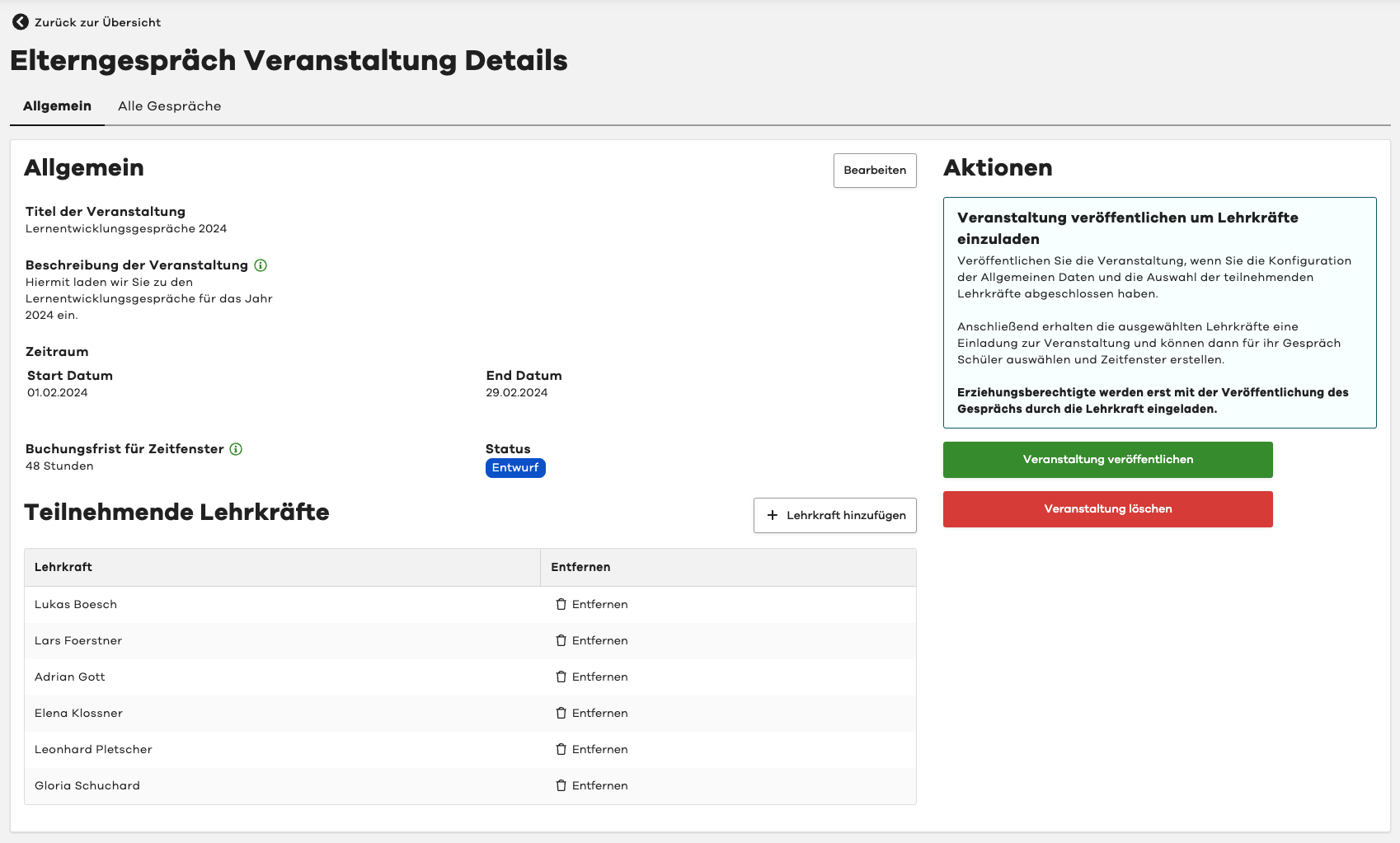Screen dimensions: 1400x843
Task: Click info icon beside Beschreibung der Veranstaltung
Action: pos(261,265)
